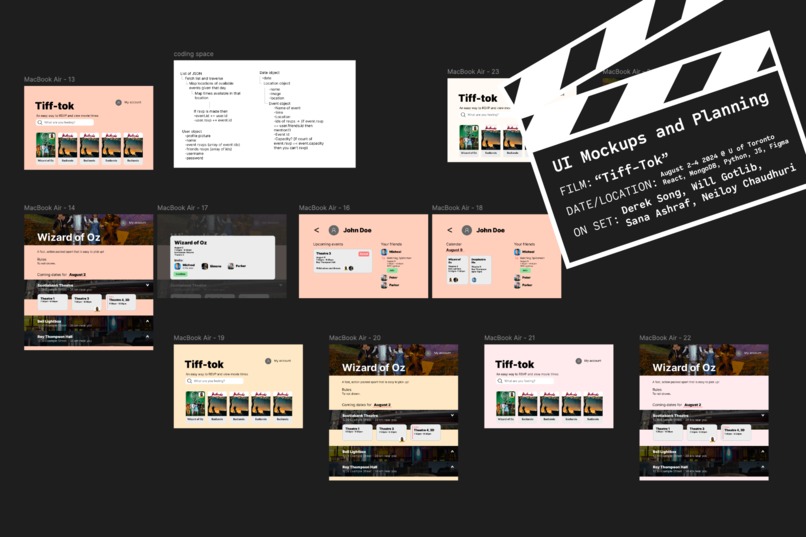Click green join button in MacBook Air - 16
This screenshot has height=537, width=806.
(x=392, y=270)
